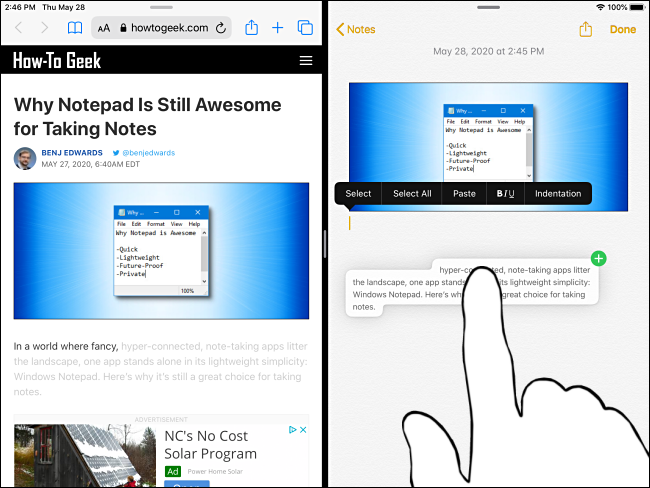Choose Indentation in the edit menu
This screenshot has height=488, width=650.
click(x=558, y=194)
